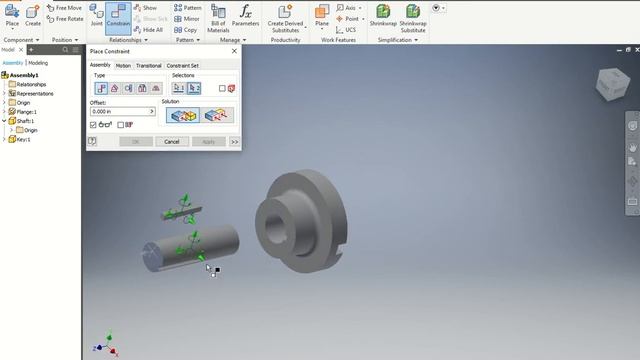Click the Pan hand tool in navigation bar
The width and height of the screenshot is (640, 360).
[632, 147]
